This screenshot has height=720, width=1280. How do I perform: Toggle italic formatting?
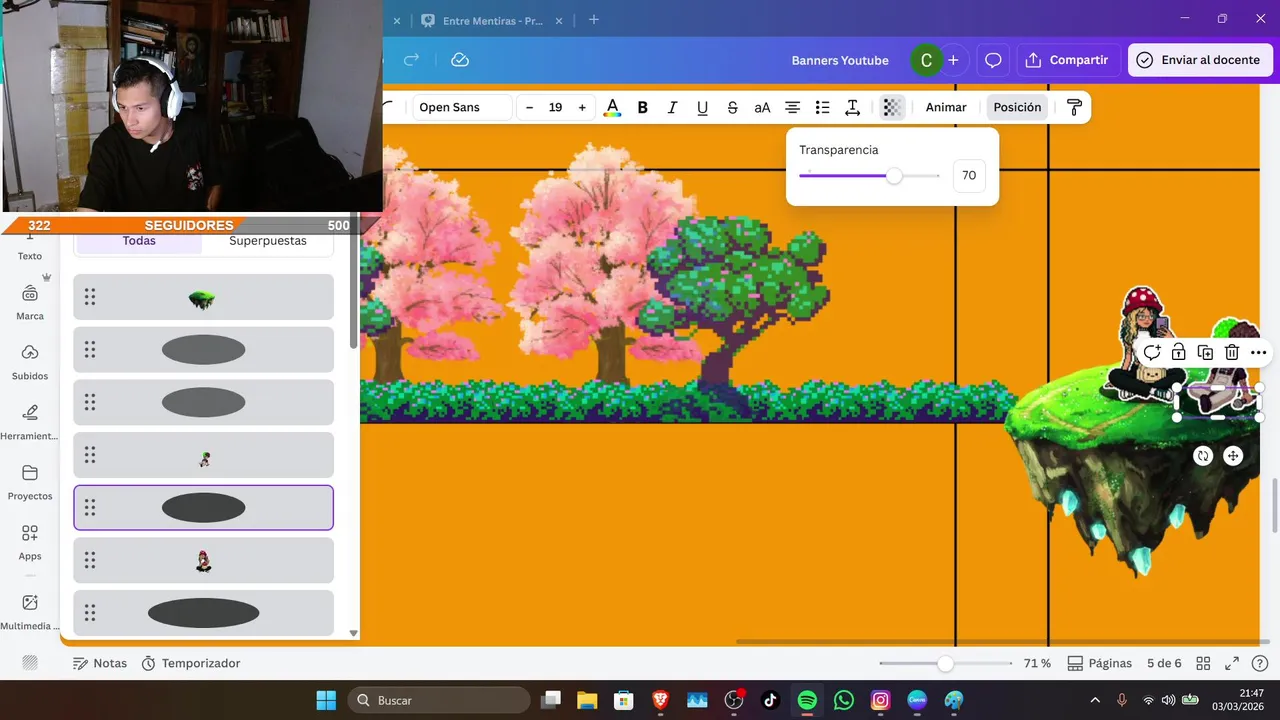[672, 107]
